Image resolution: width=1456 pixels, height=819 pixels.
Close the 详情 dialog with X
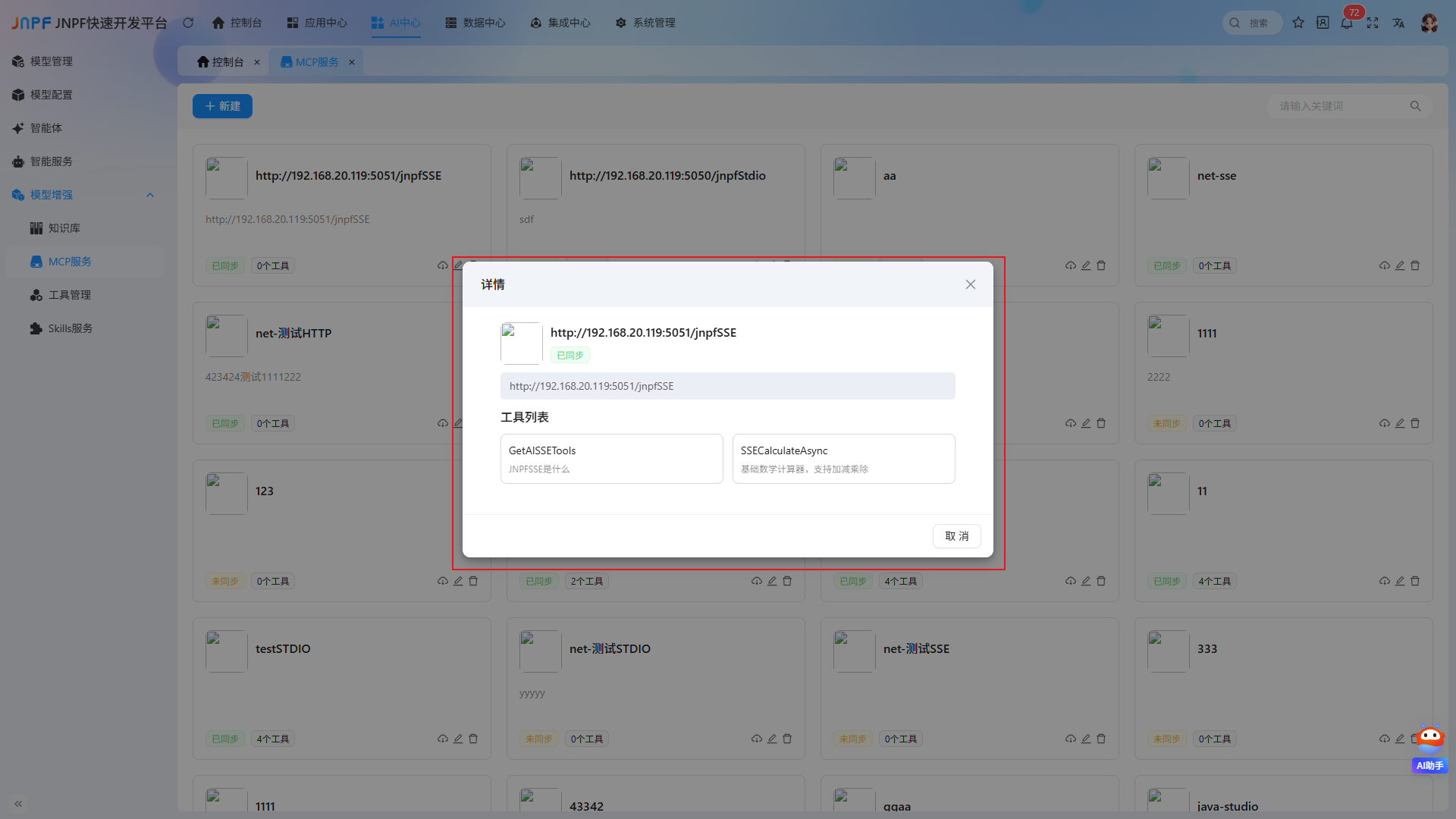970,284
